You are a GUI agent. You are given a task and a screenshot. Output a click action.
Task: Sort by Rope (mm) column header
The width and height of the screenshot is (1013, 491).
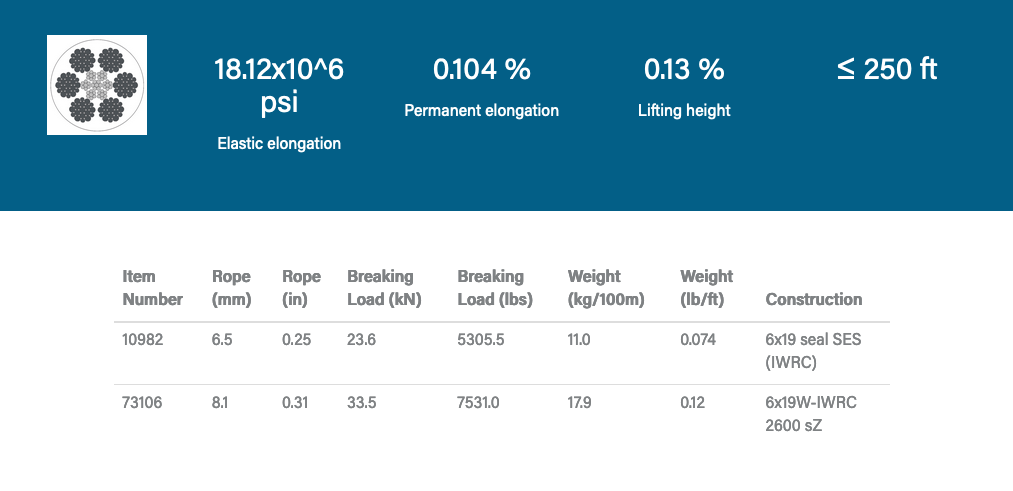tap(231, 288)
